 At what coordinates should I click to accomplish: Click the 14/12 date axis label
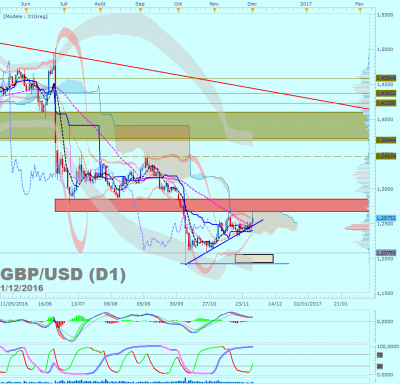[275, 304]
